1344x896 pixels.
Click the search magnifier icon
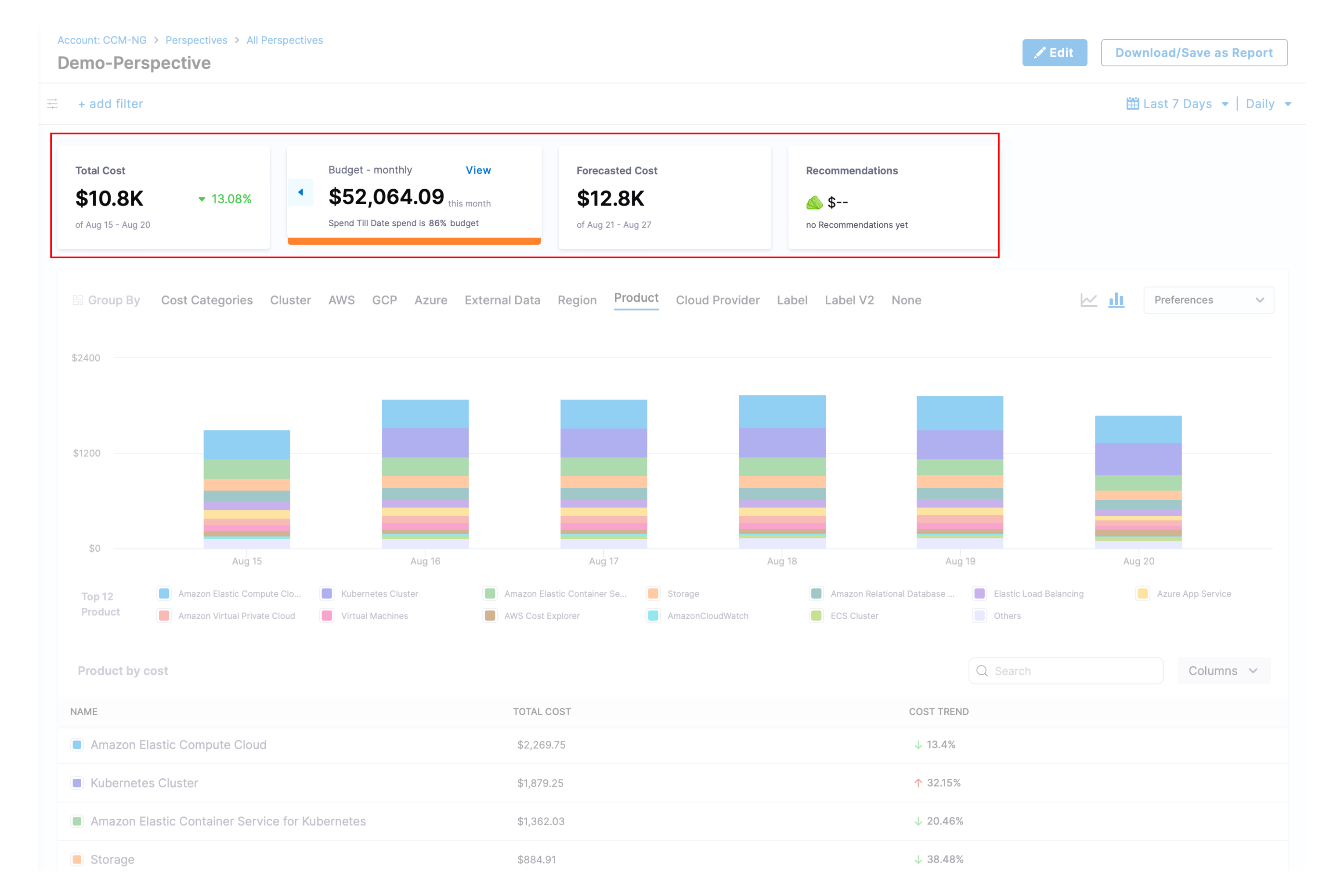click(x=982, y=671)
